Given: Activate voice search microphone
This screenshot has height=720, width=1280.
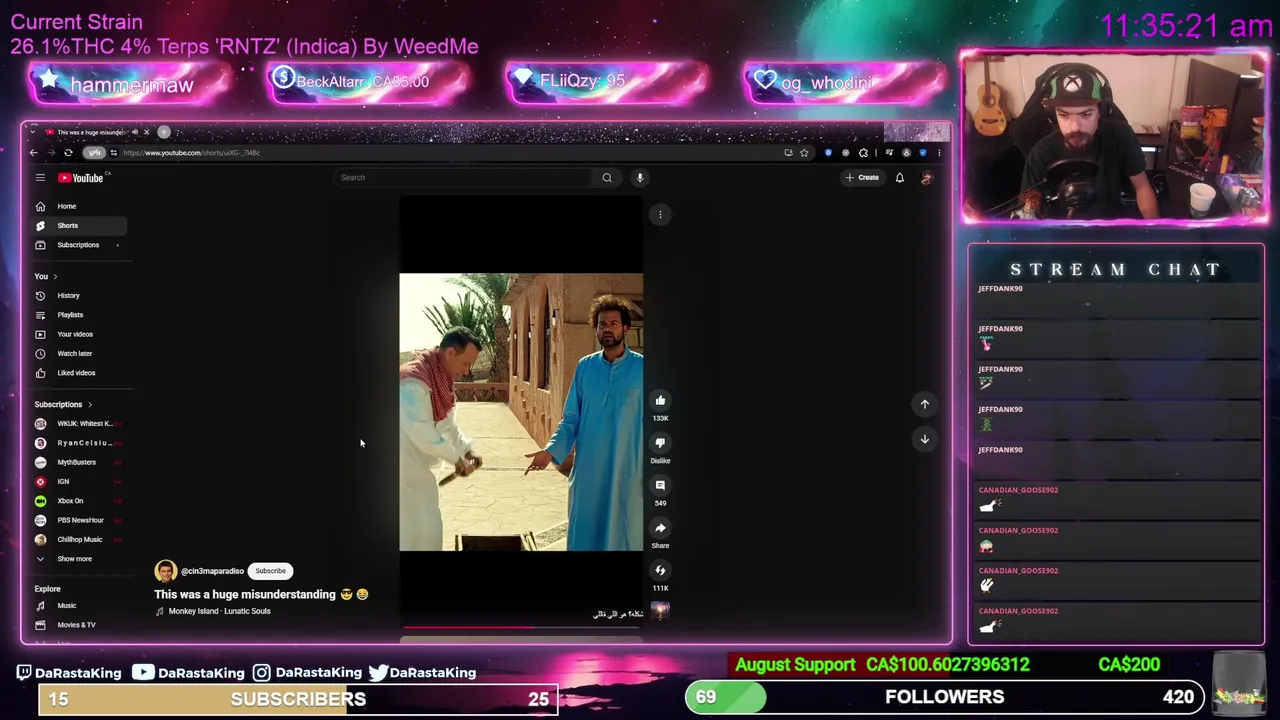Looking at the screenshot, I should pyautogui.click(x=640, y=178).
